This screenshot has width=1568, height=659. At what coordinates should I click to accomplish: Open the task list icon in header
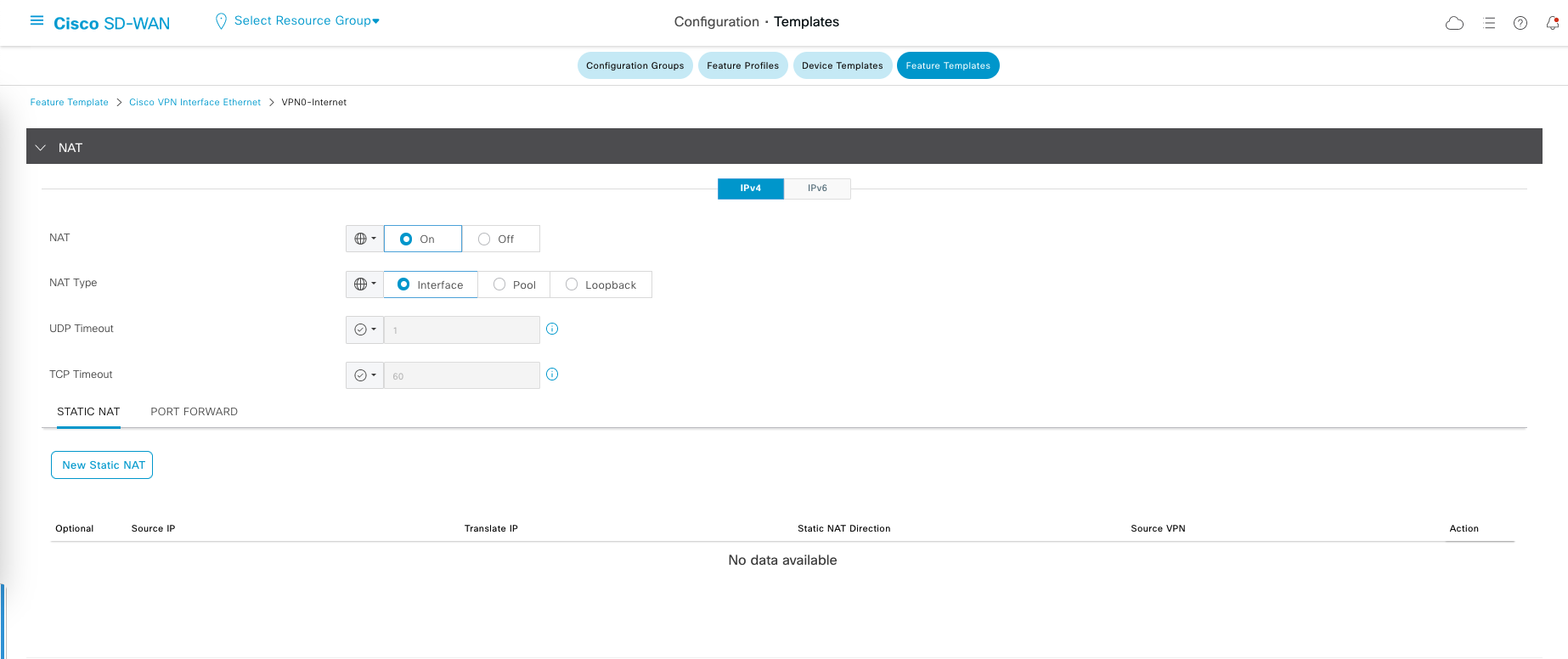click(1489, 23)
